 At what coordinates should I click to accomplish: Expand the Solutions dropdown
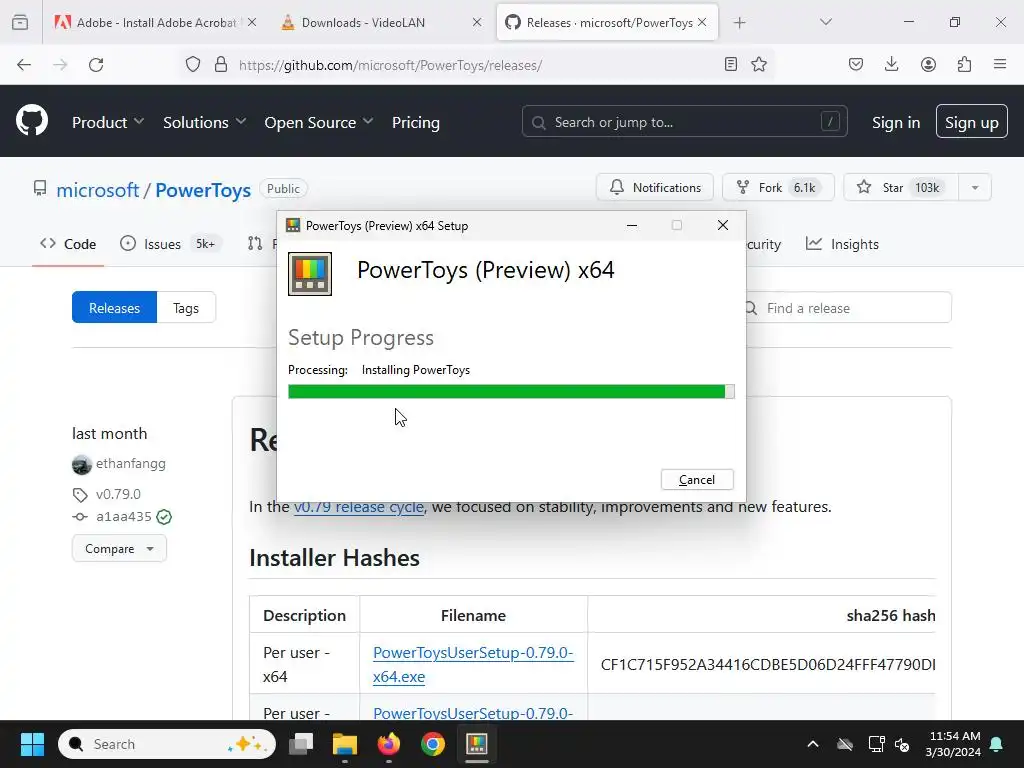[204, 122]
